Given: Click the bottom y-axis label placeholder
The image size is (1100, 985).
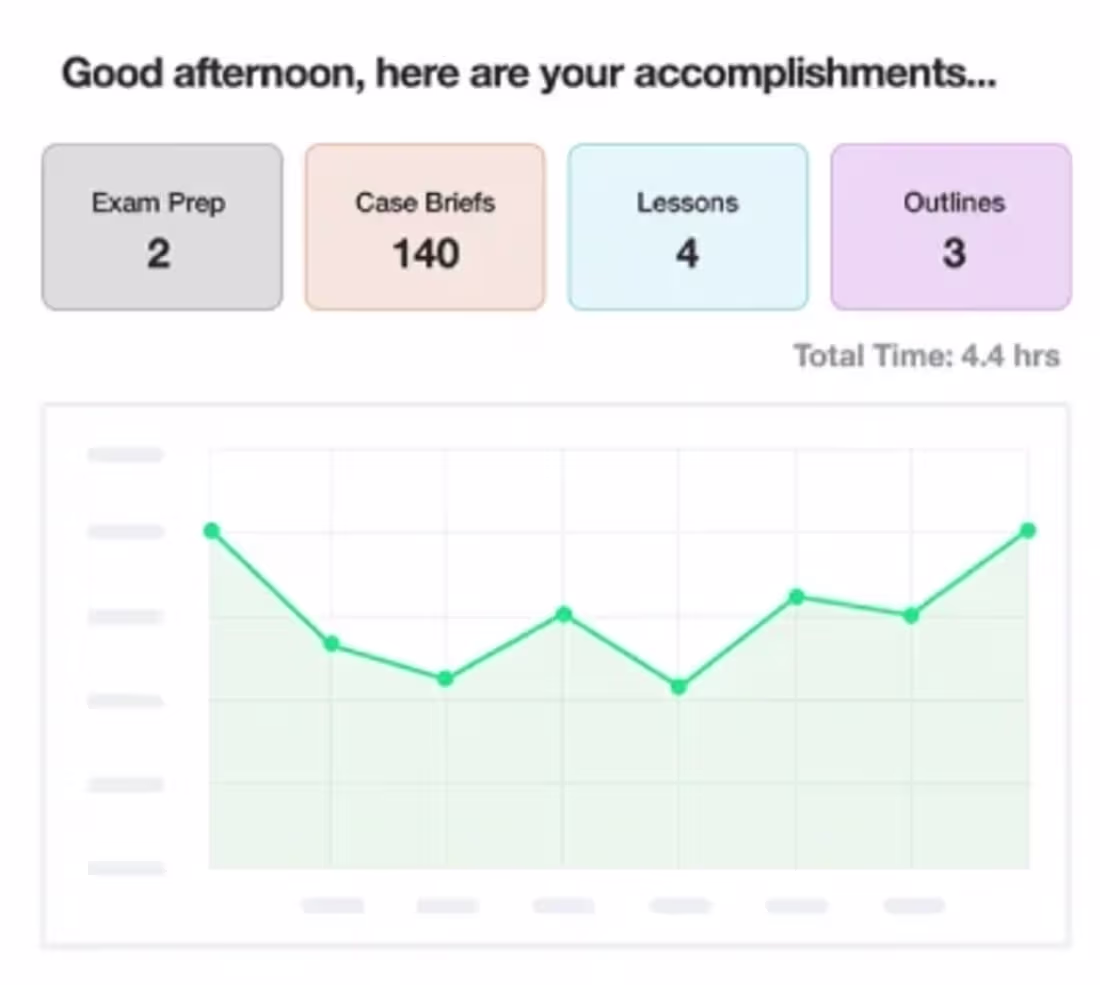Looking at the screenshot, I should tap(126, 868).
